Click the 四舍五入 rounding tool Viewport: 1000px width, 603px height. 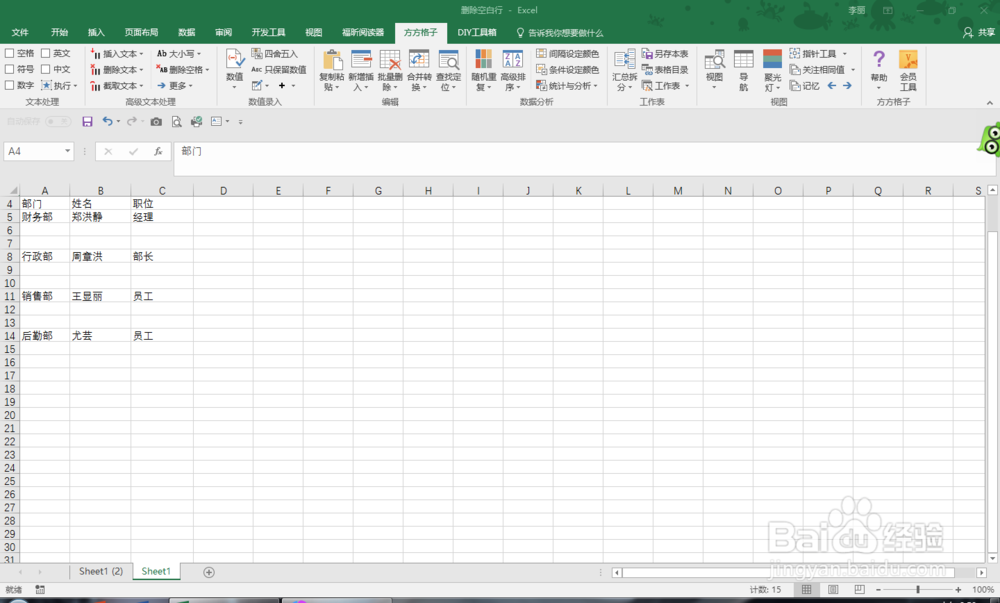click(275, 54)
